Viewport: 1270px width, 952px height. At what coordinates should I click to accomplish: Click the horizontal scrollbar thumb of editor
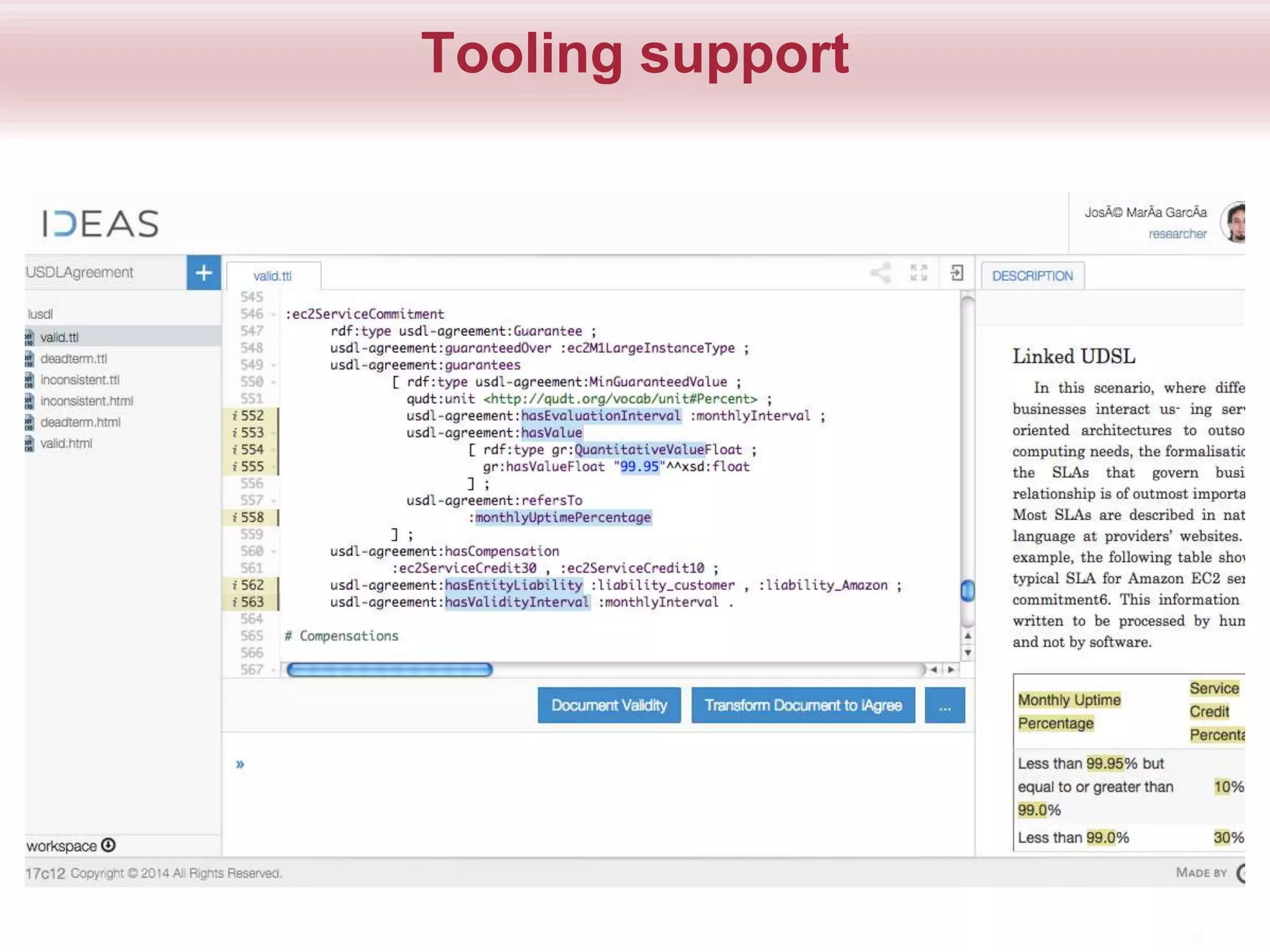click(389, 669)
